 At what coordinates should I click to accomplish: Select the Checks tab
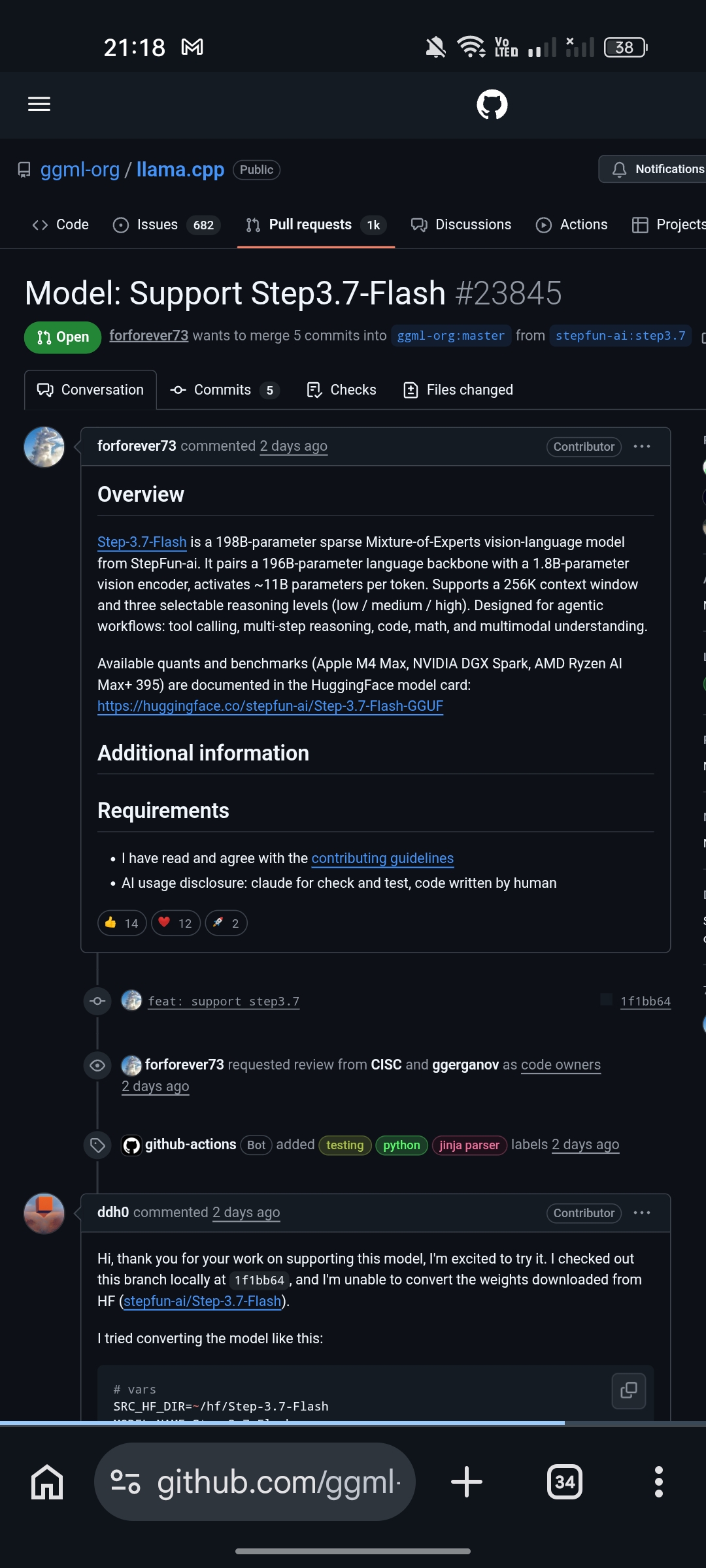(x=341, y=390)
